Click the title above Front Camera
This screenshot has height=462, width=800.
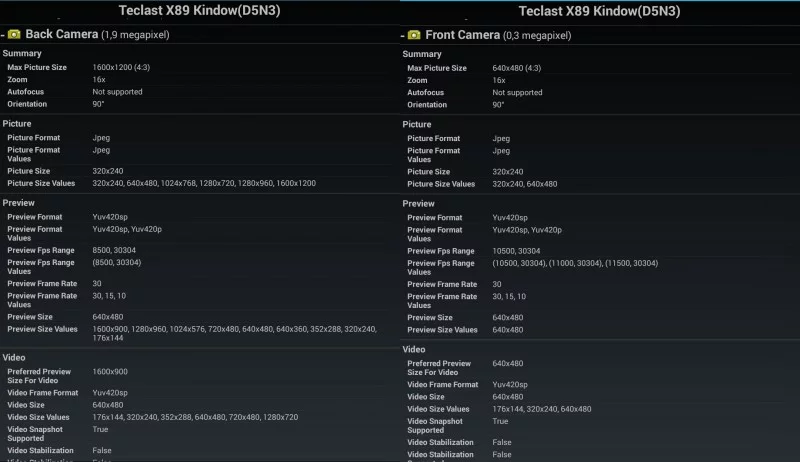(599, 12)
